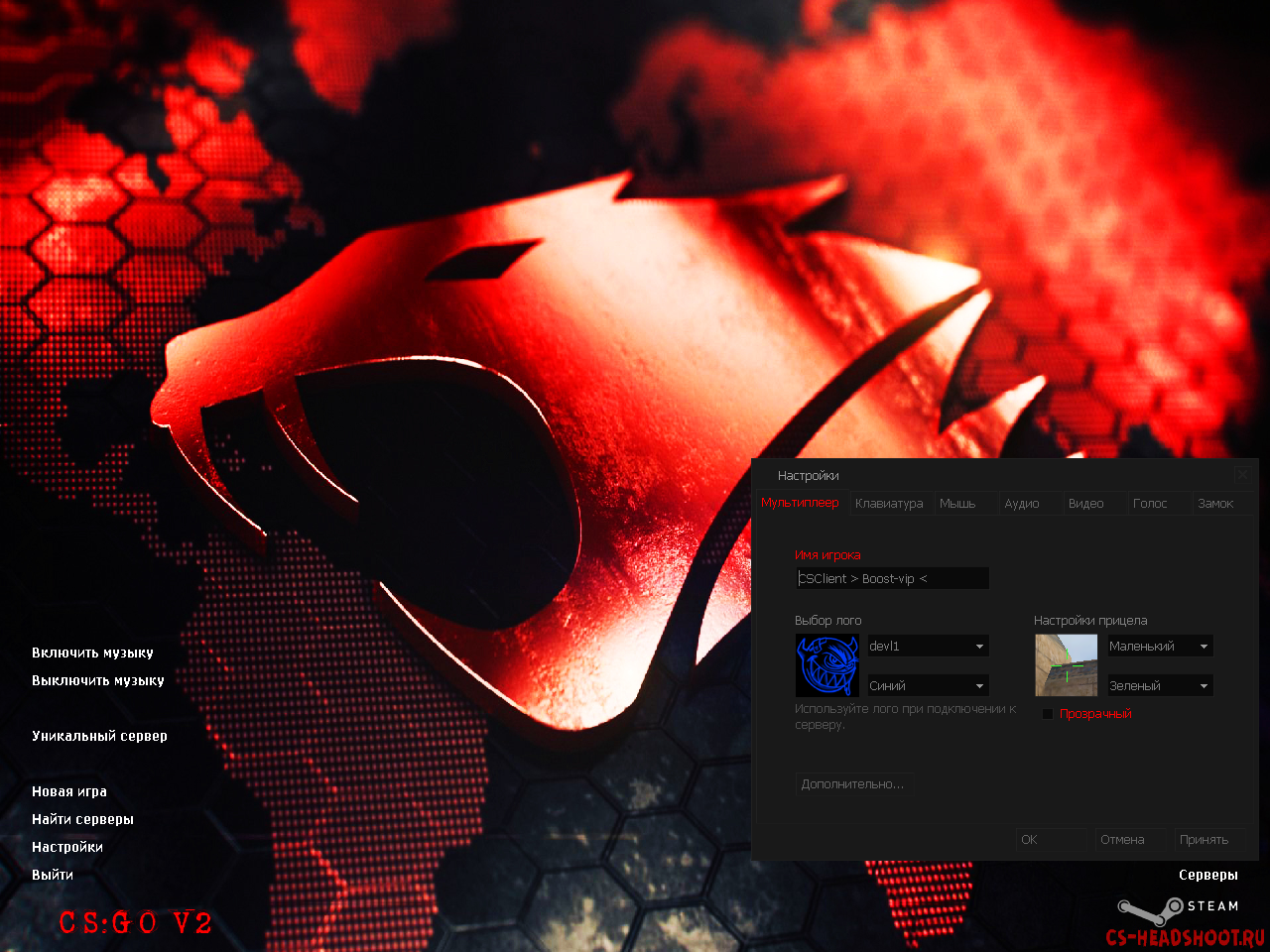Click Выйти to quit game
Image resolution: width=1270 pixels, height=952 pixels.
tap(53, 875)
